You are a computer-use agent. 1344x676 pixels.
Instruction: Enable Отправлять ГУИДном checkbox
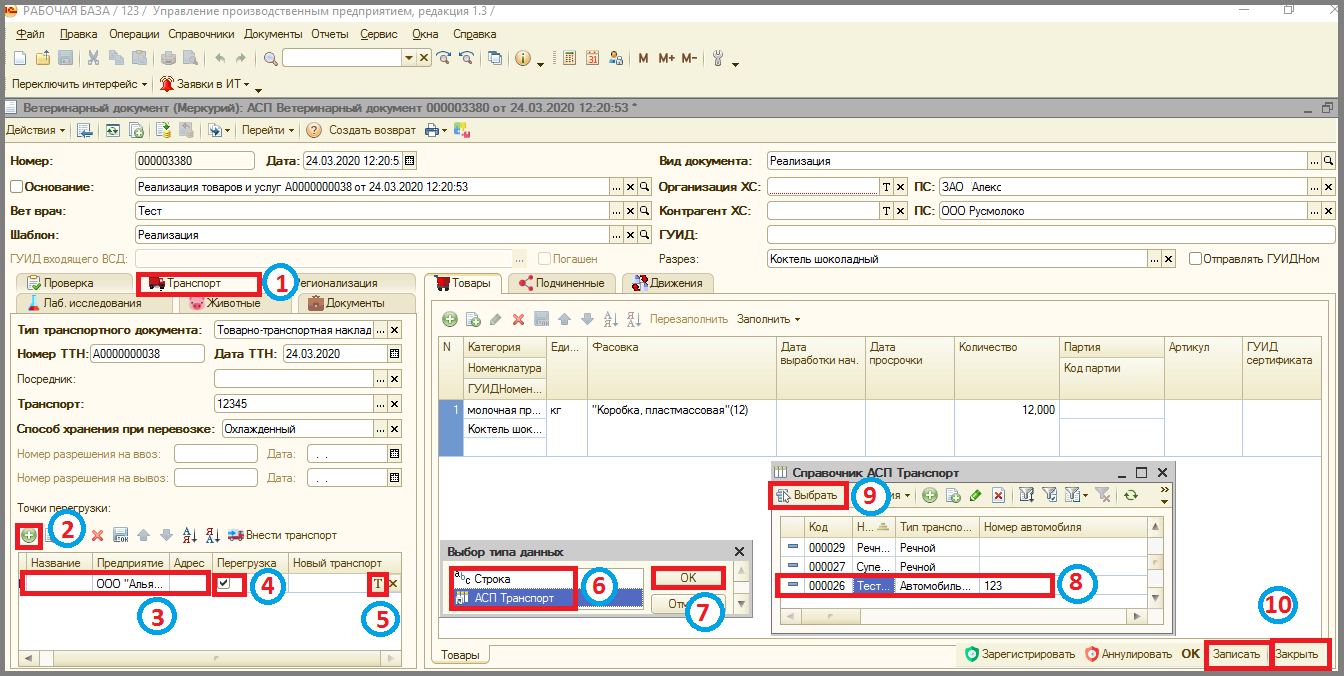[1195, 258]
